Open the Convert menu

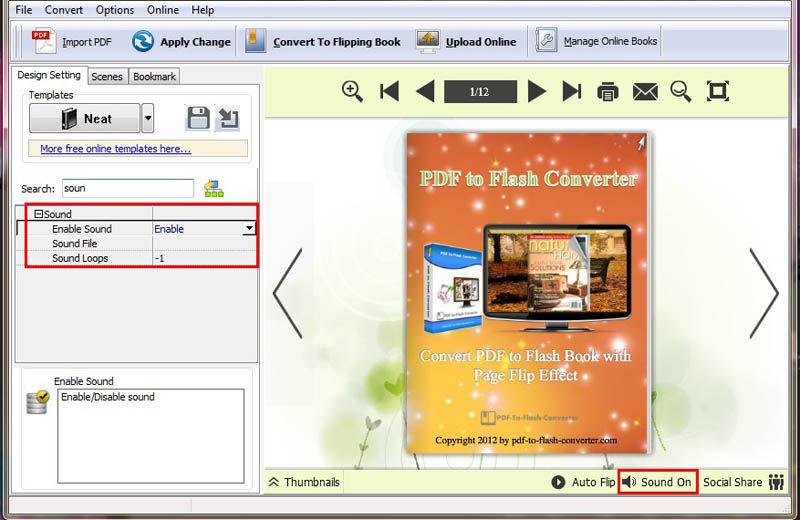[64, 10]
